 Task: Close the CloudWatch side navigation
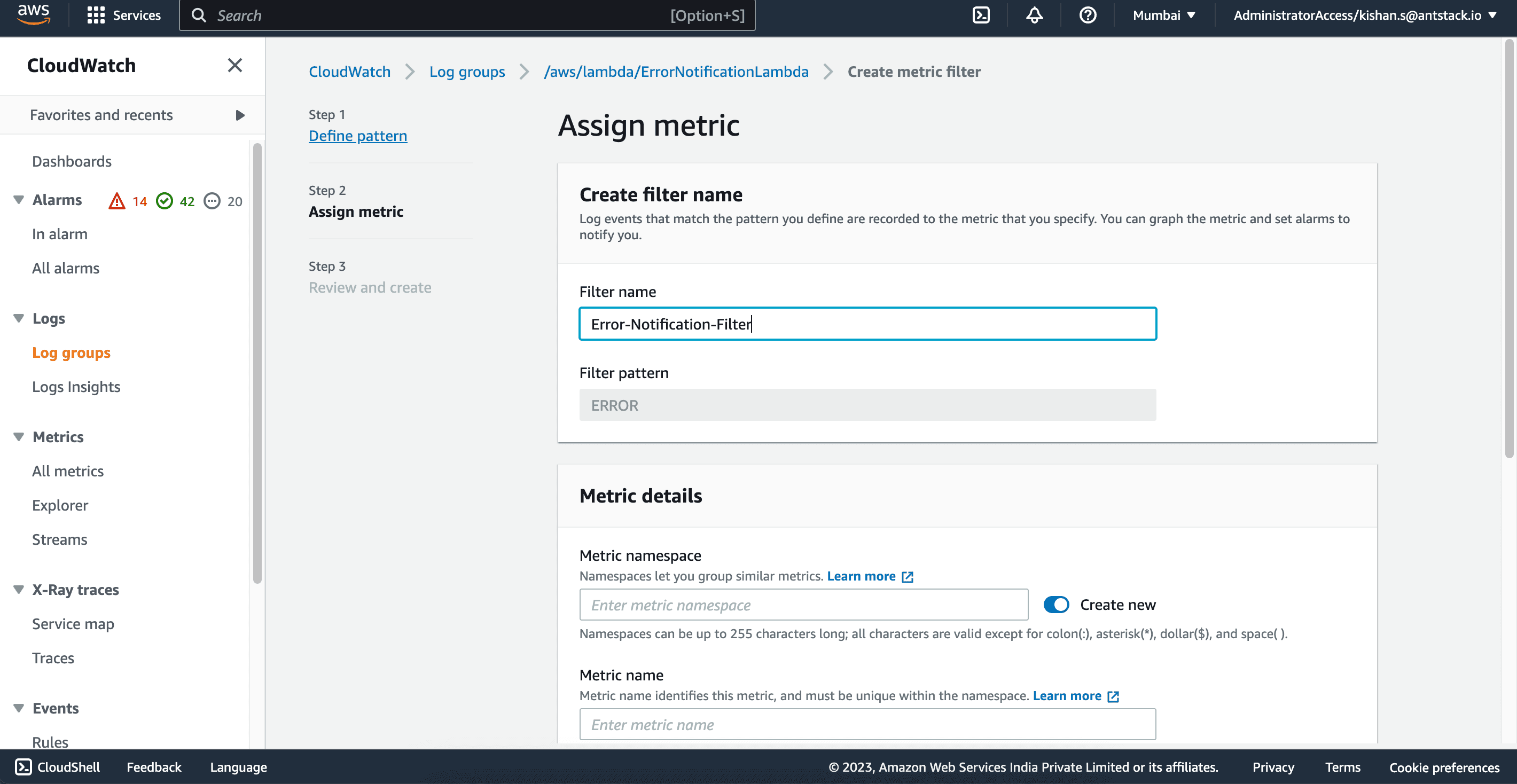[235, 65]
